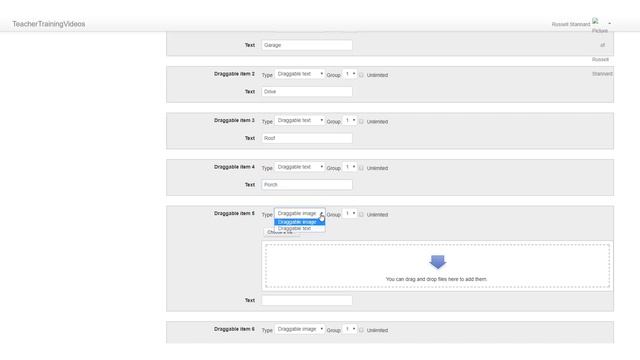Viewport: 640px width, 360px height.
Task: Open Group dropdown for Draggable item 5
Action: pos(350,213)
